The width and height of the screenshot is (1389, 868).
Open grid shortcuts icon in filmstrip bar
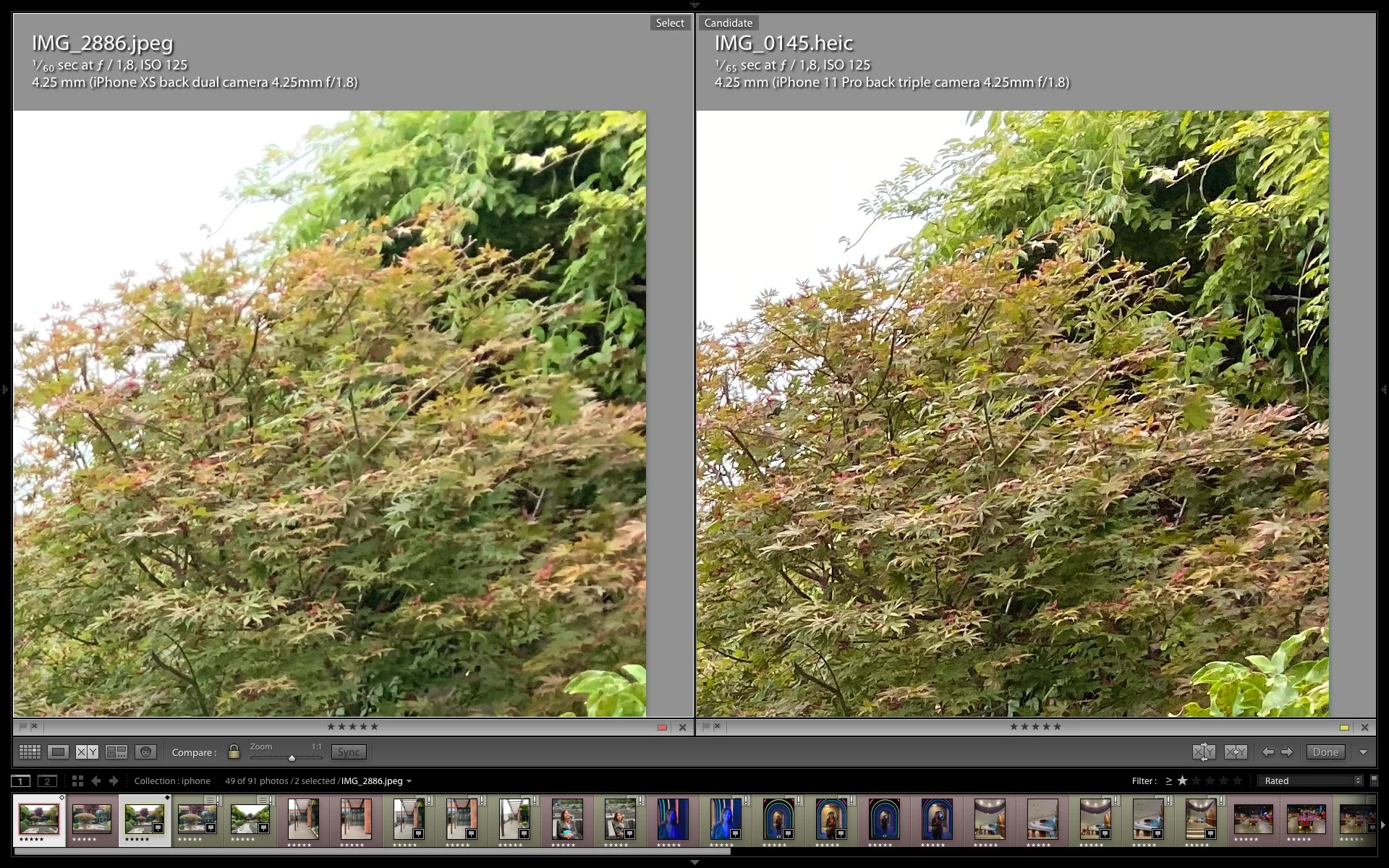point(77,780)
